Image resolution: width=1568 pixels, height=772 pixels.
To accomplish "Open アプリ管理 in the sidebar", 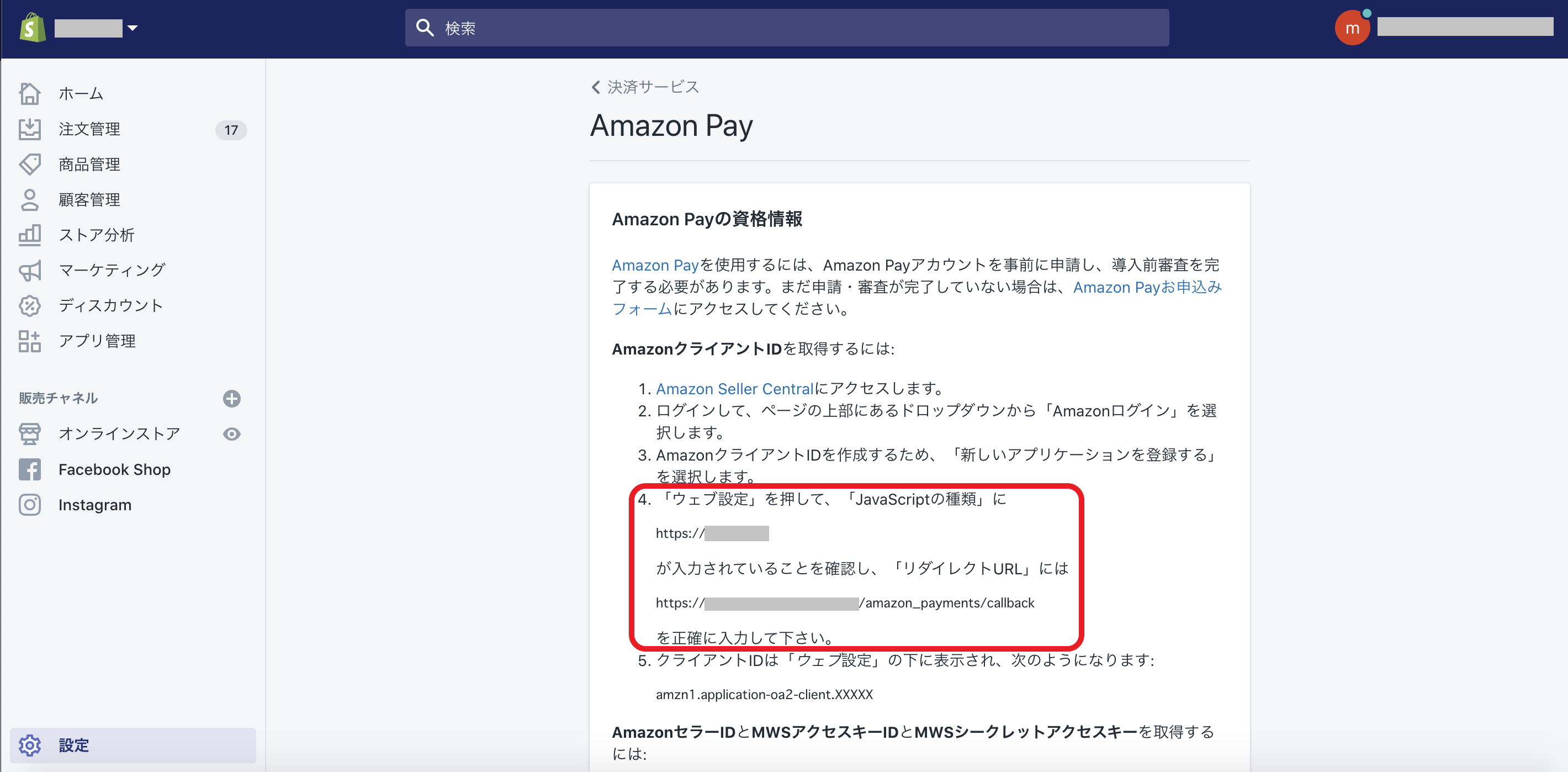I will (x=97, y=341).
